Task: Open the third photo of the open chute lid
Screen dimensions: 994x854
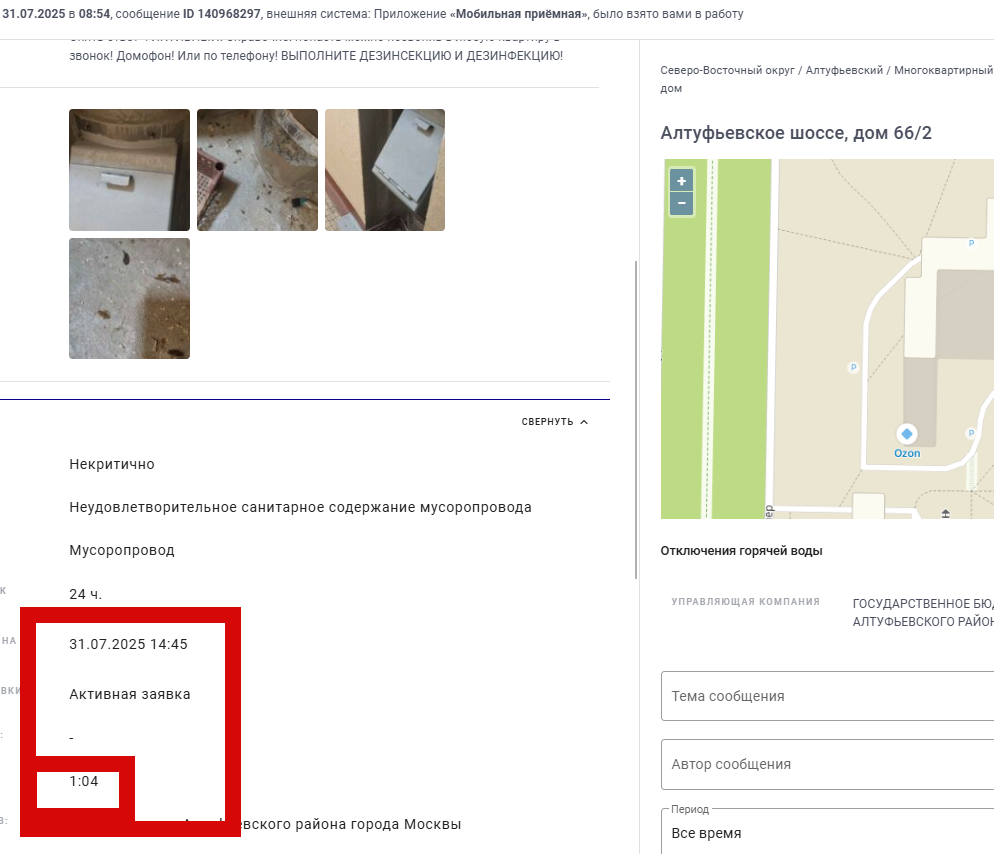Action: point(385,170)
